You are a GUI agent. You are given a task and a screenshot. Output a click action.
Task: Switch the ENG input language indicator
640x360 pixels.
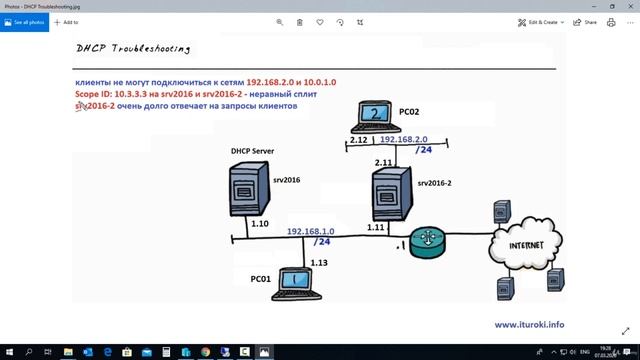[x=585, y=352]
